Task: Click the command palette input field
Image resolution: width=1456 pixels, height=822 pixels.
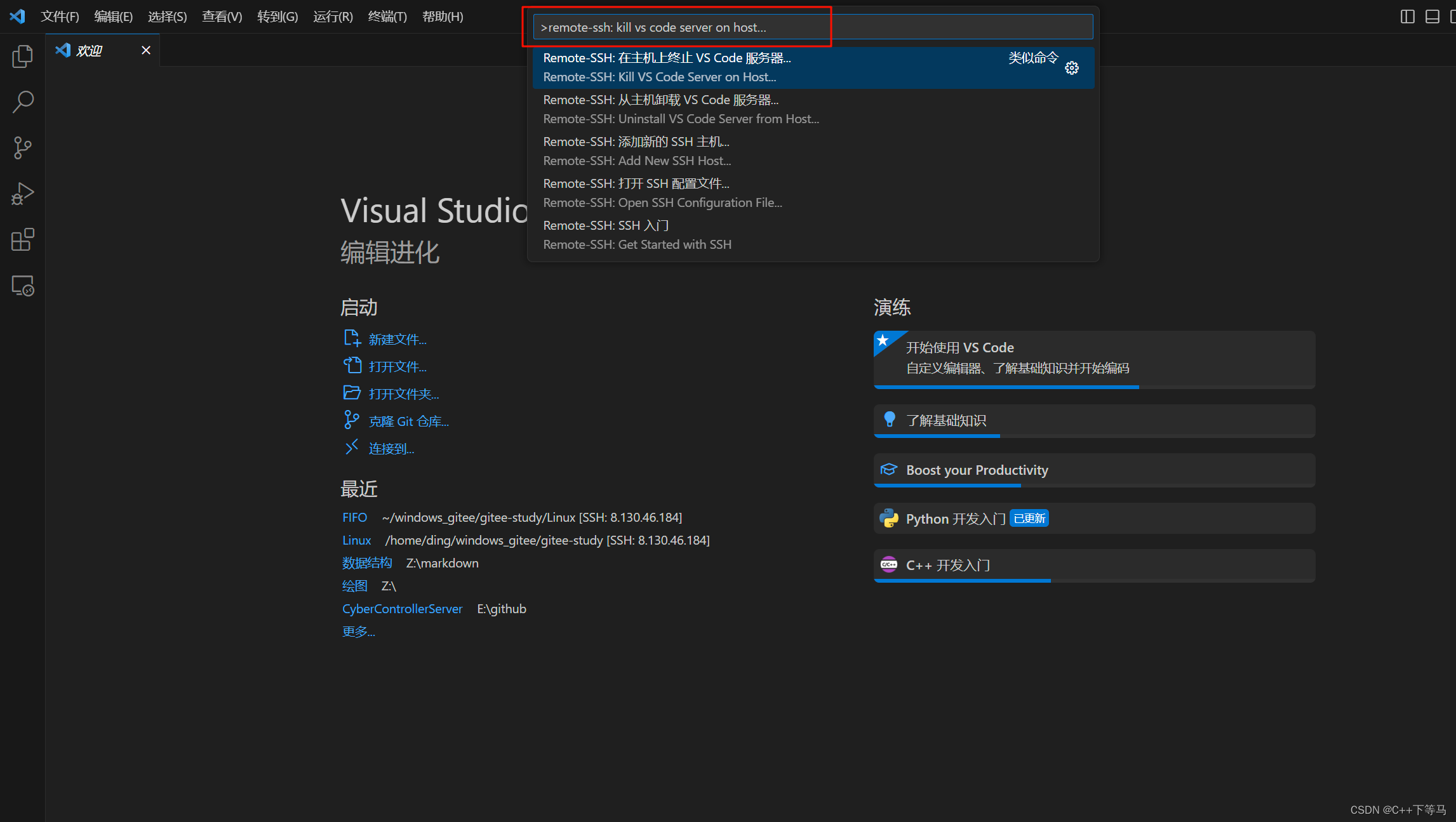Action: click(x=812, y=27)
